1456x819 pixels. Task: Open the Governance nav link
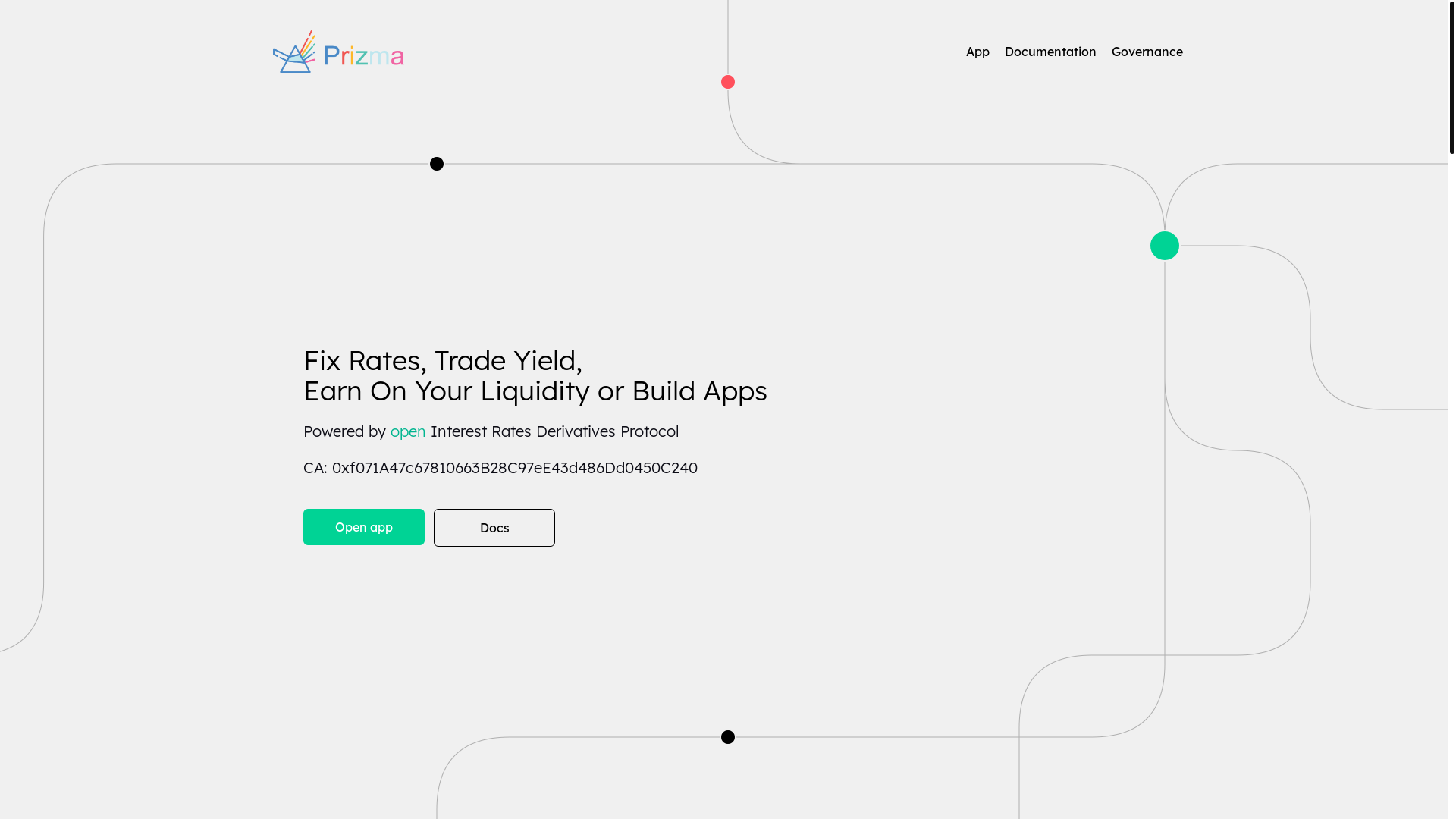(x=1147, y=52)
